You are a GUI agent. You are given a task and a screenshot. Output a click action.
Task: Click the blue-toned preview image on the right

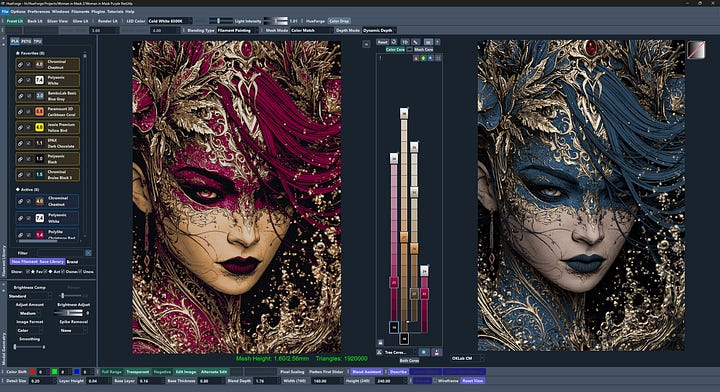tap(580, 195)
